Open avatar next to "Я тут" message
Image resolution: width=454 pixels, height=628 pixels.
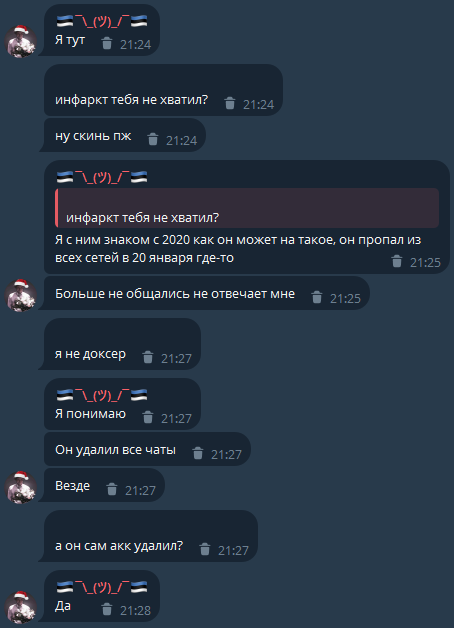(x=20, y=41)
